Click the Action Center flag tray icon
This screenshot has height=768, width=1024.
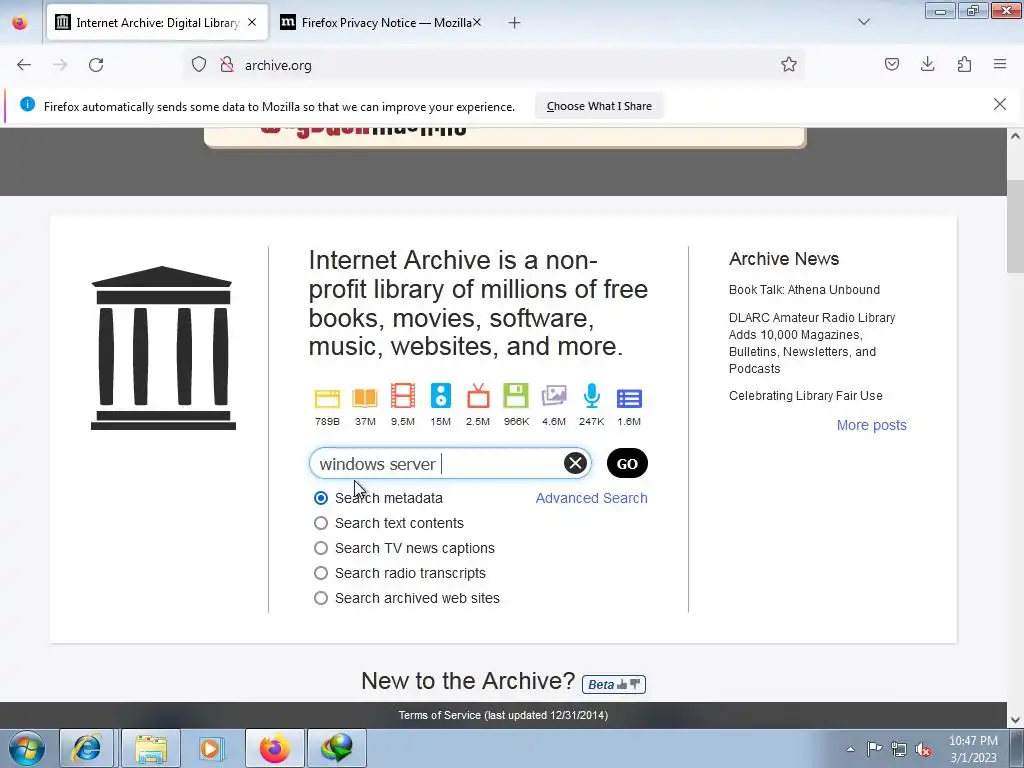tap(874, 749)
